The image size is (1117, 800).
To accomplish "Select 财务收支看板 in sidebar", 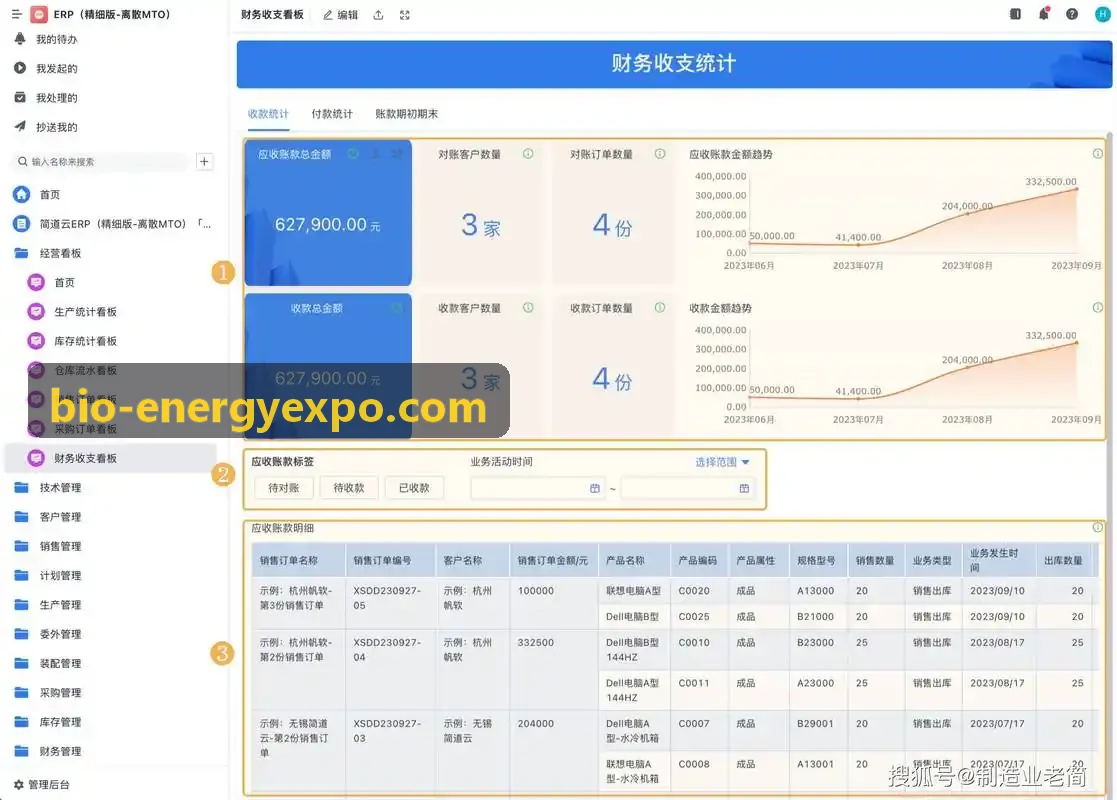I will coord(110,458).
